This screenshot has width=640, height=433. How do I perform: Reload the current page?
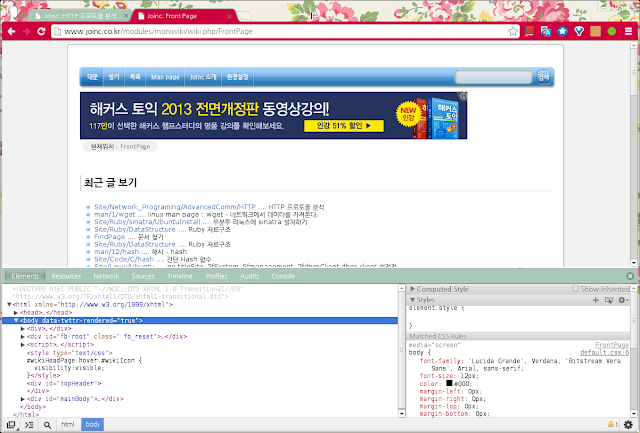pyautogui.click(x=41, y=31)
